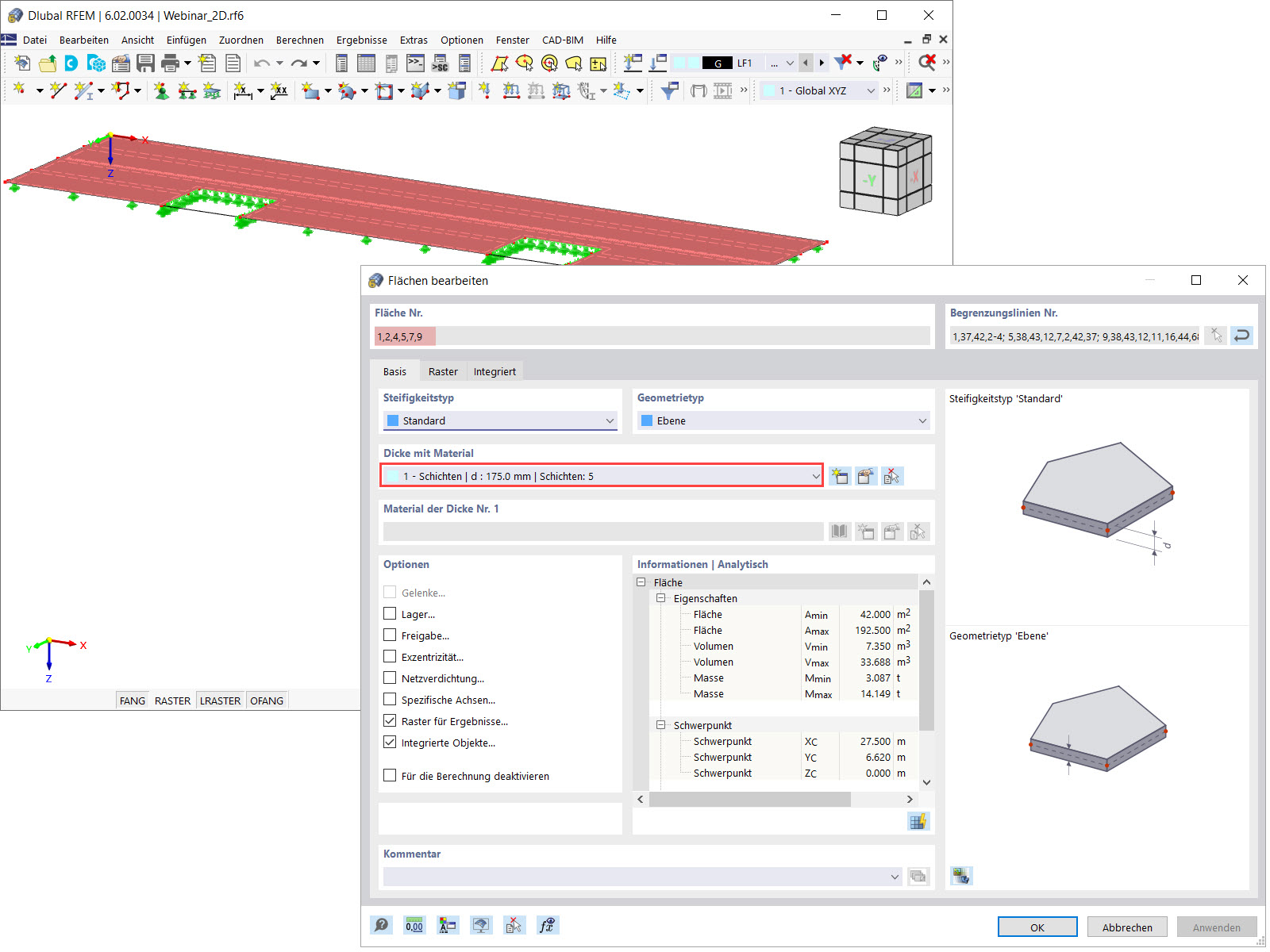Create new thickness next to Dicke dropdown
1270x952 pixels.
839,476
